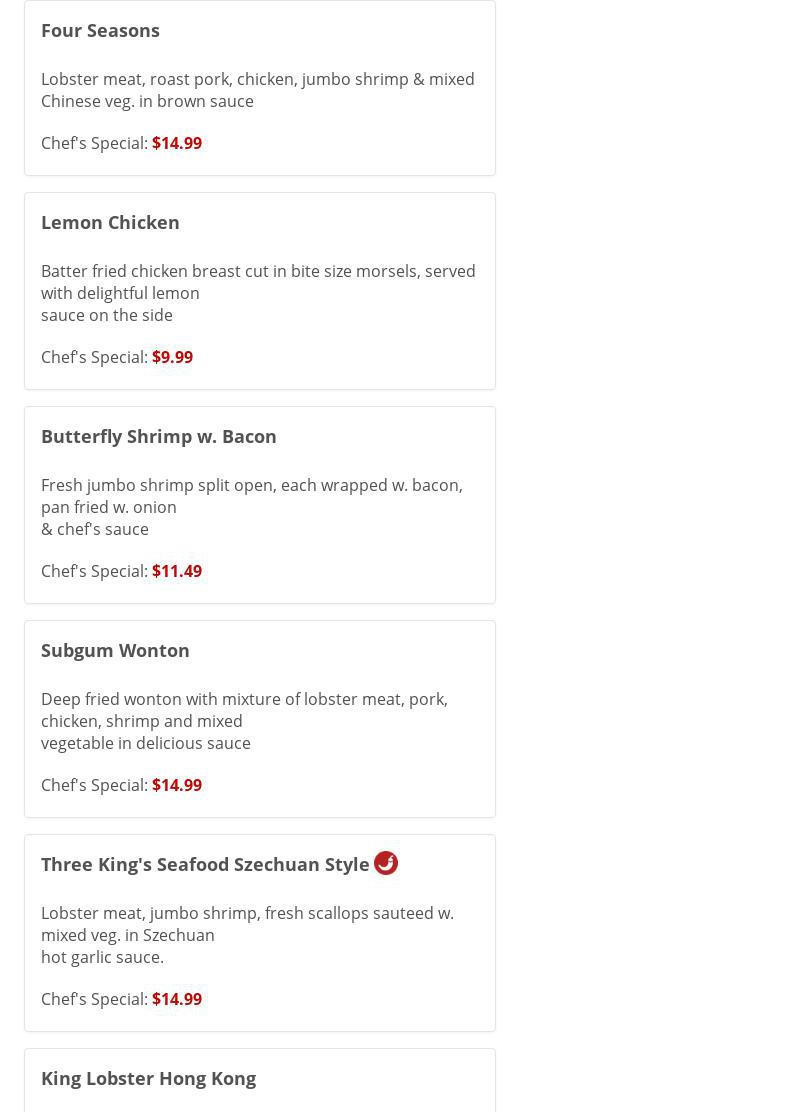Image resolution: width=785 pixels, height=1112 pixels.
Task: Choose the Subgum Wonton dish
Action: click(115, 650)
